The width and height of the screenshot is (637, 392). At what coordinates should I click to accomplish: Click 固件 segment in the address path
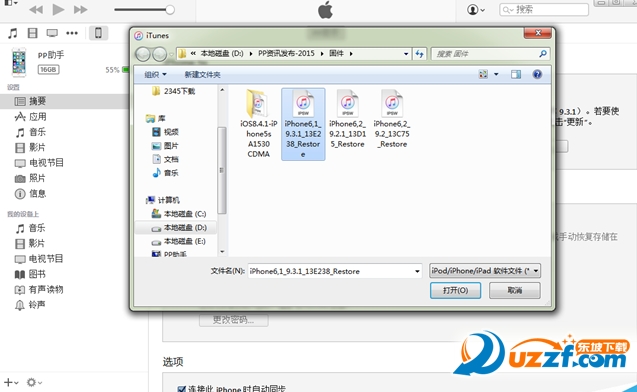tap(336, 54)
